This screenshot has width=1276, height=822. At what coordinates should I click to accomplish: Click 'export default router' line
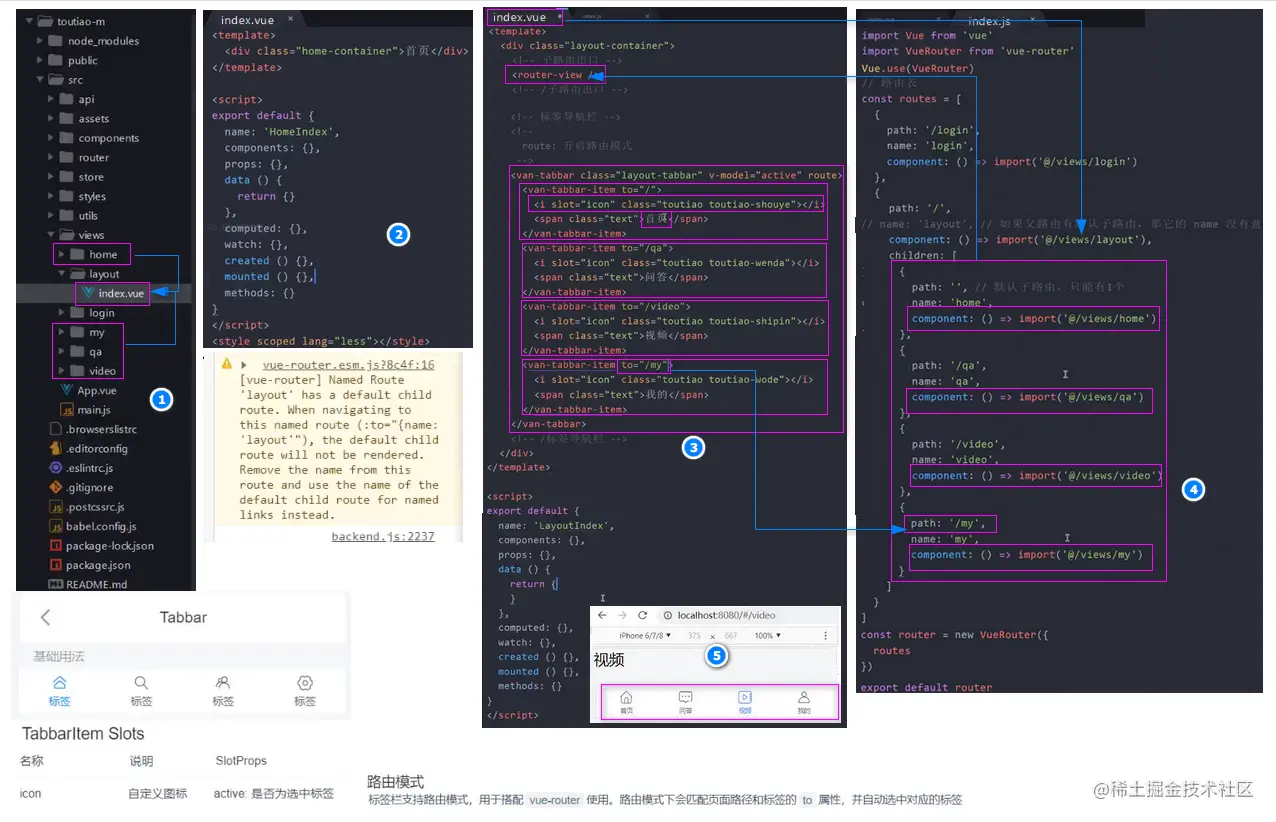coord(927,687)
